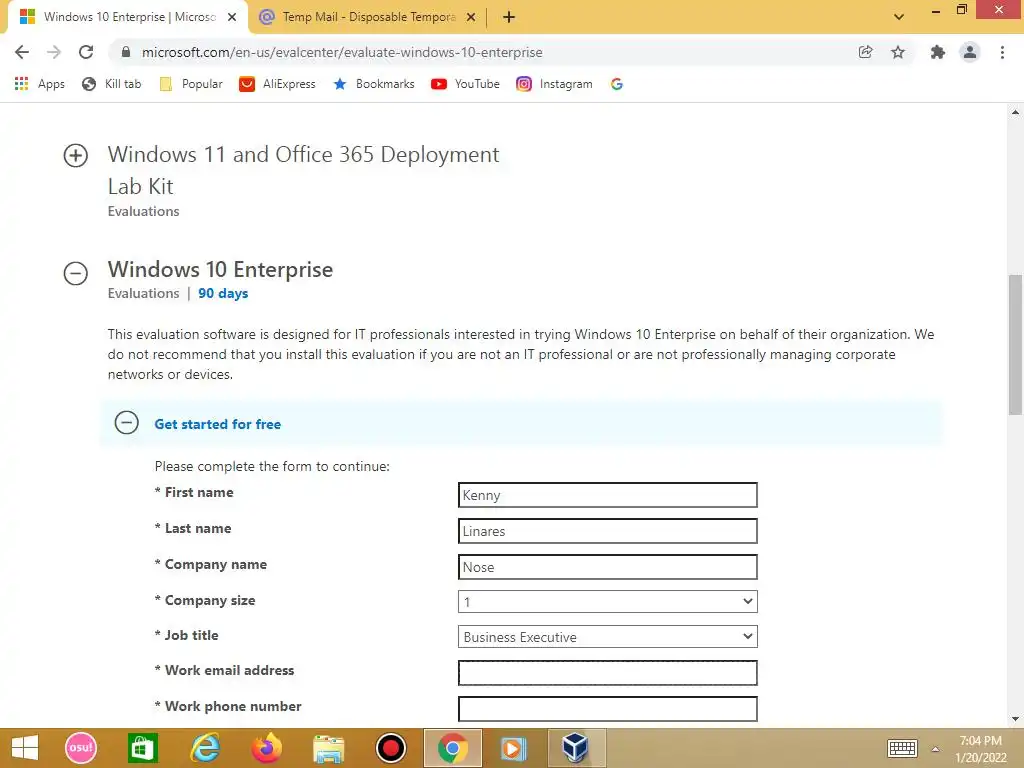Focus the Last name field
This screenshot has height=768, width=1024.
point(607,531)
